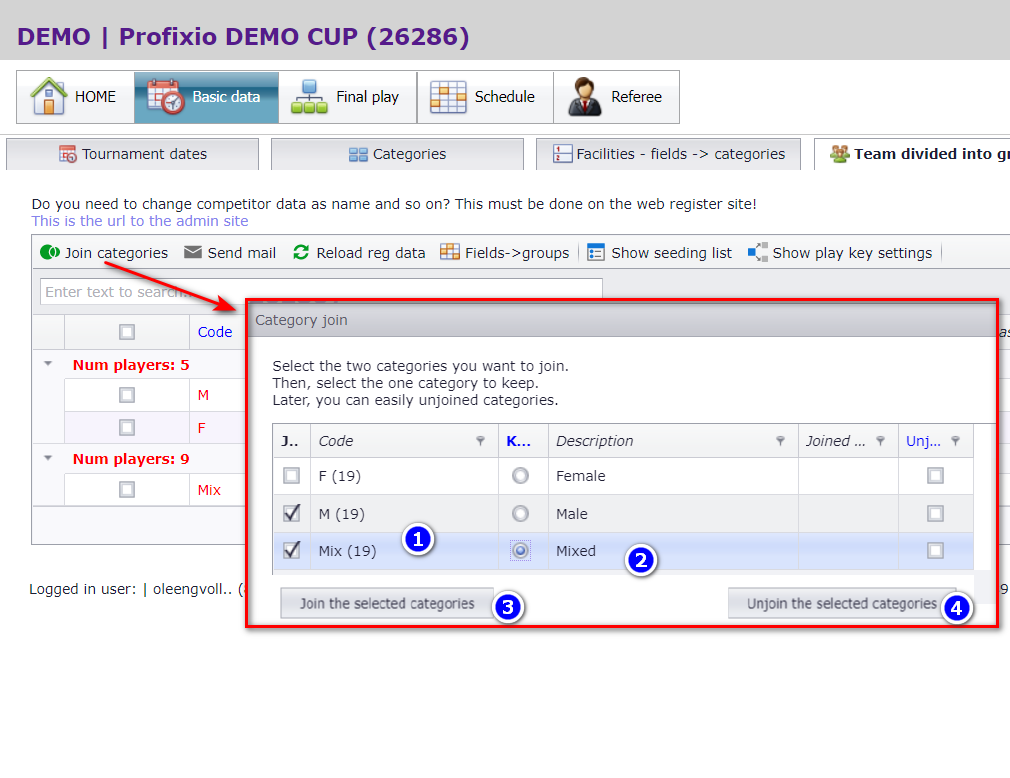Open the Schedule grid icon
Screen dimensions: 1010x778
448,97
